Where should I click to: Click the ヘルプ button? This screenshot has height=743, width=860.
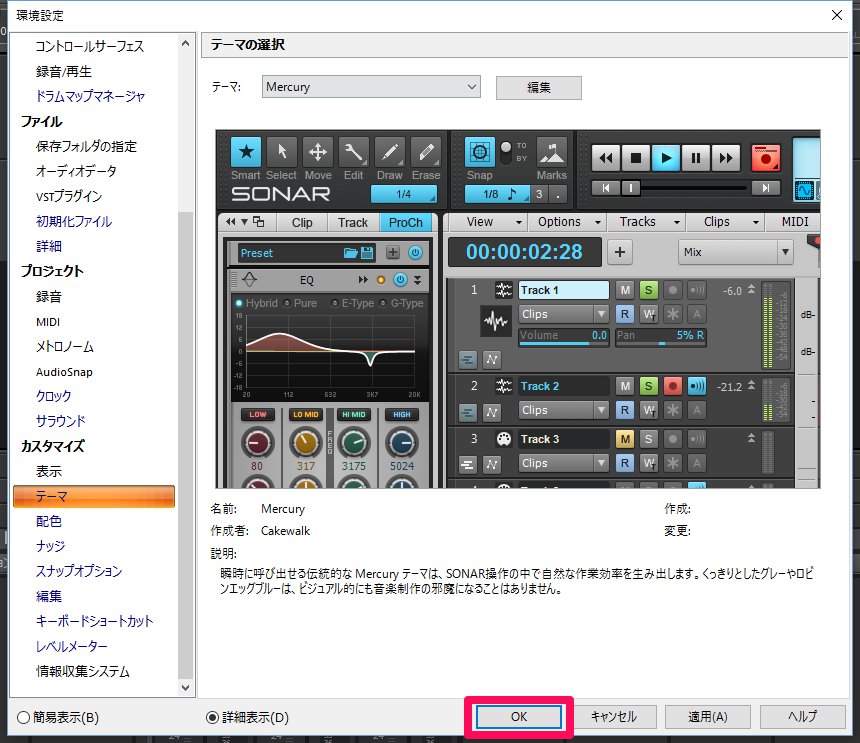[x=802, y=717]
